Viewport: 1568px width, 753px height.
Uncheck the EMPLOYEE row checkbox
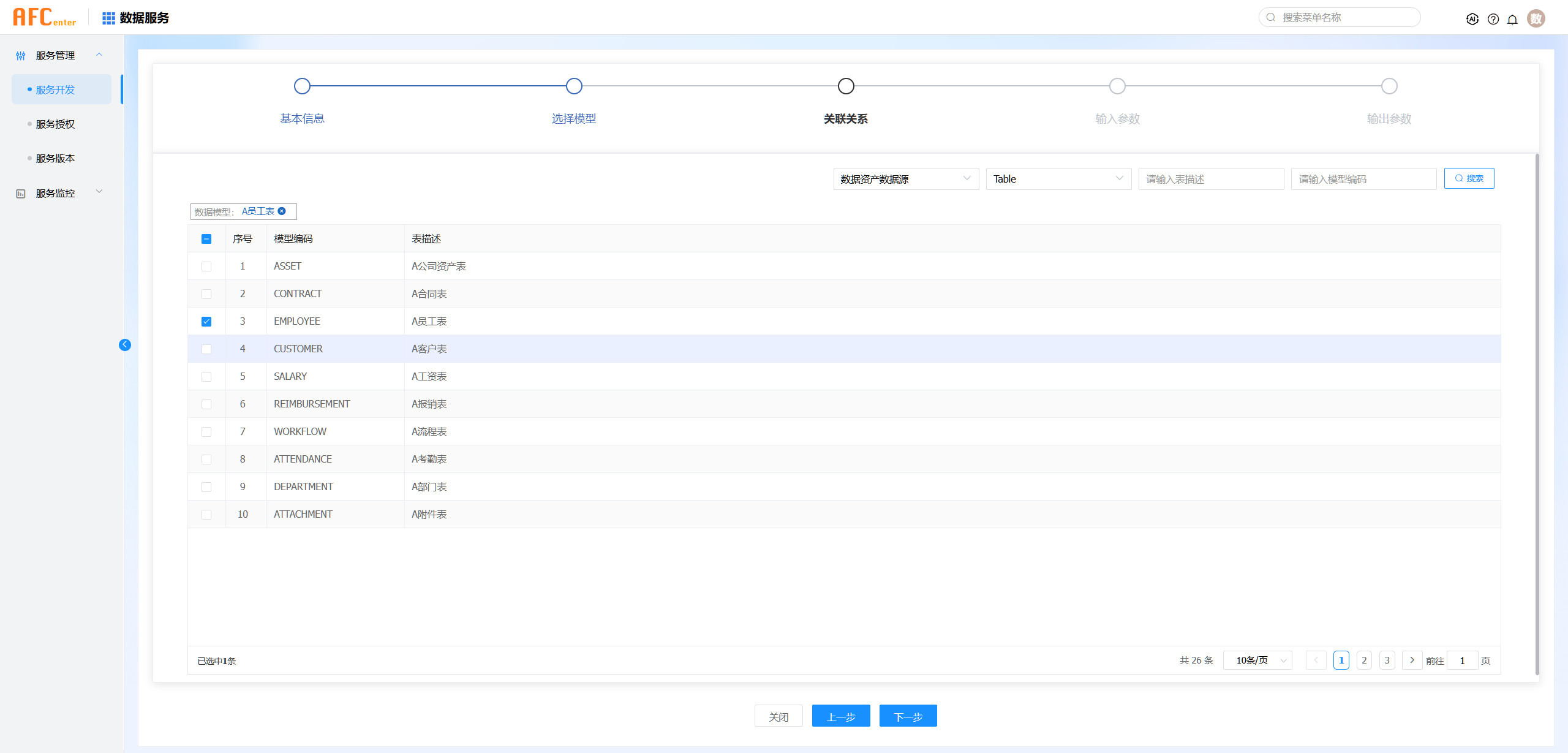coord(206,322)
